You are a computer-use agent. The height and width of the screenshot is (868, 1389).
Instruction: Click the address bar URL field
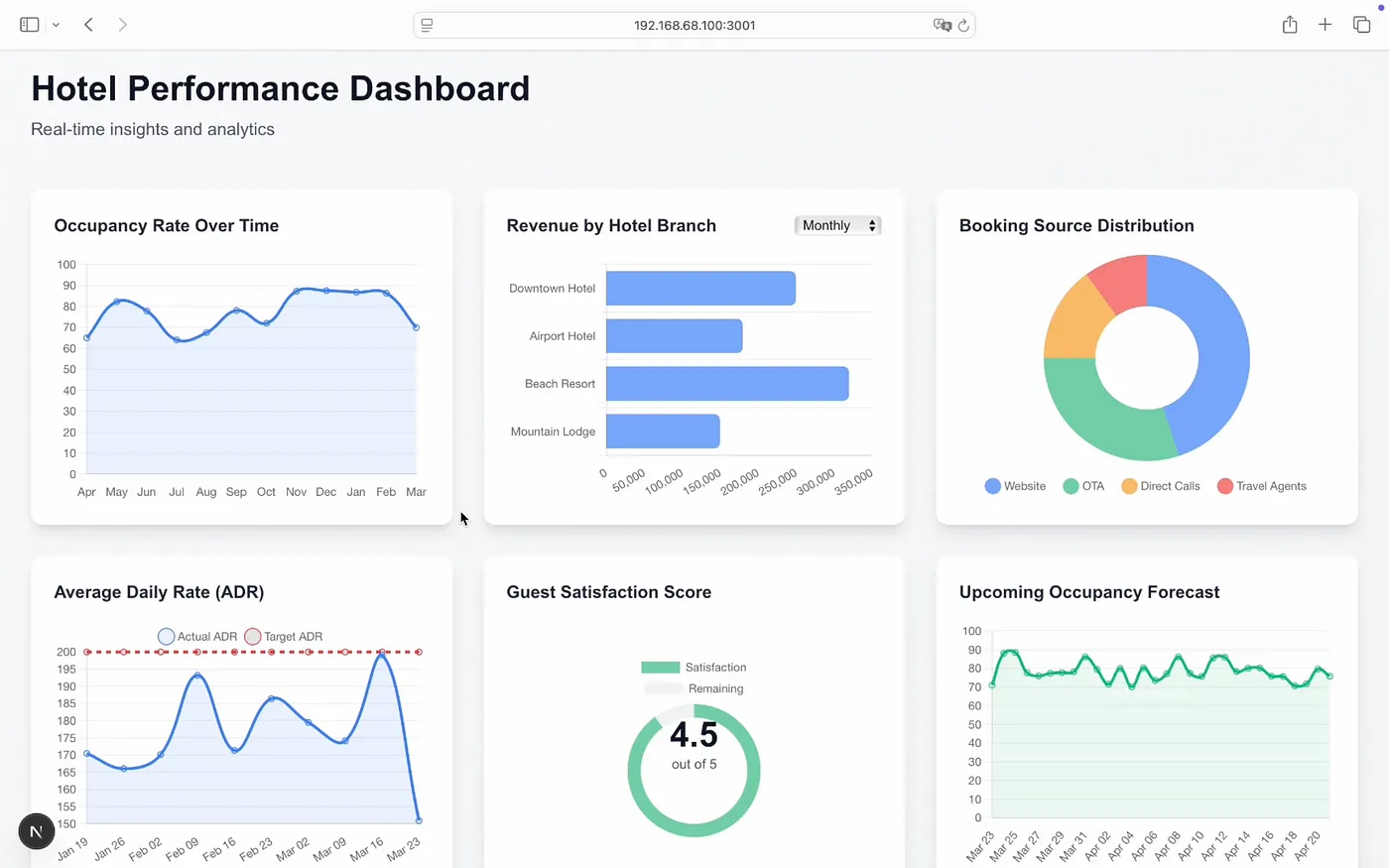[x=694, y=26]
